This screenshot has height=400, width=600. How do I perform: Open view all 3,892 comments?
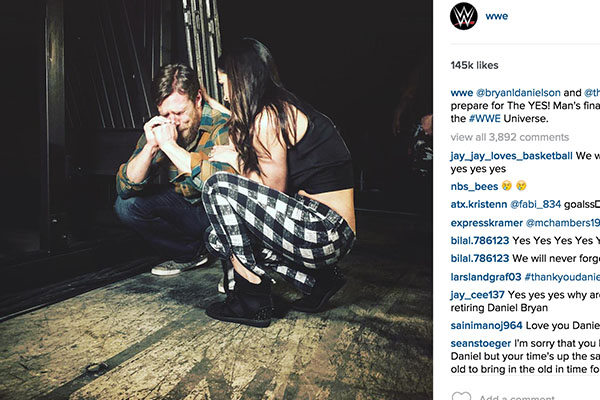[x=510, y=137]
